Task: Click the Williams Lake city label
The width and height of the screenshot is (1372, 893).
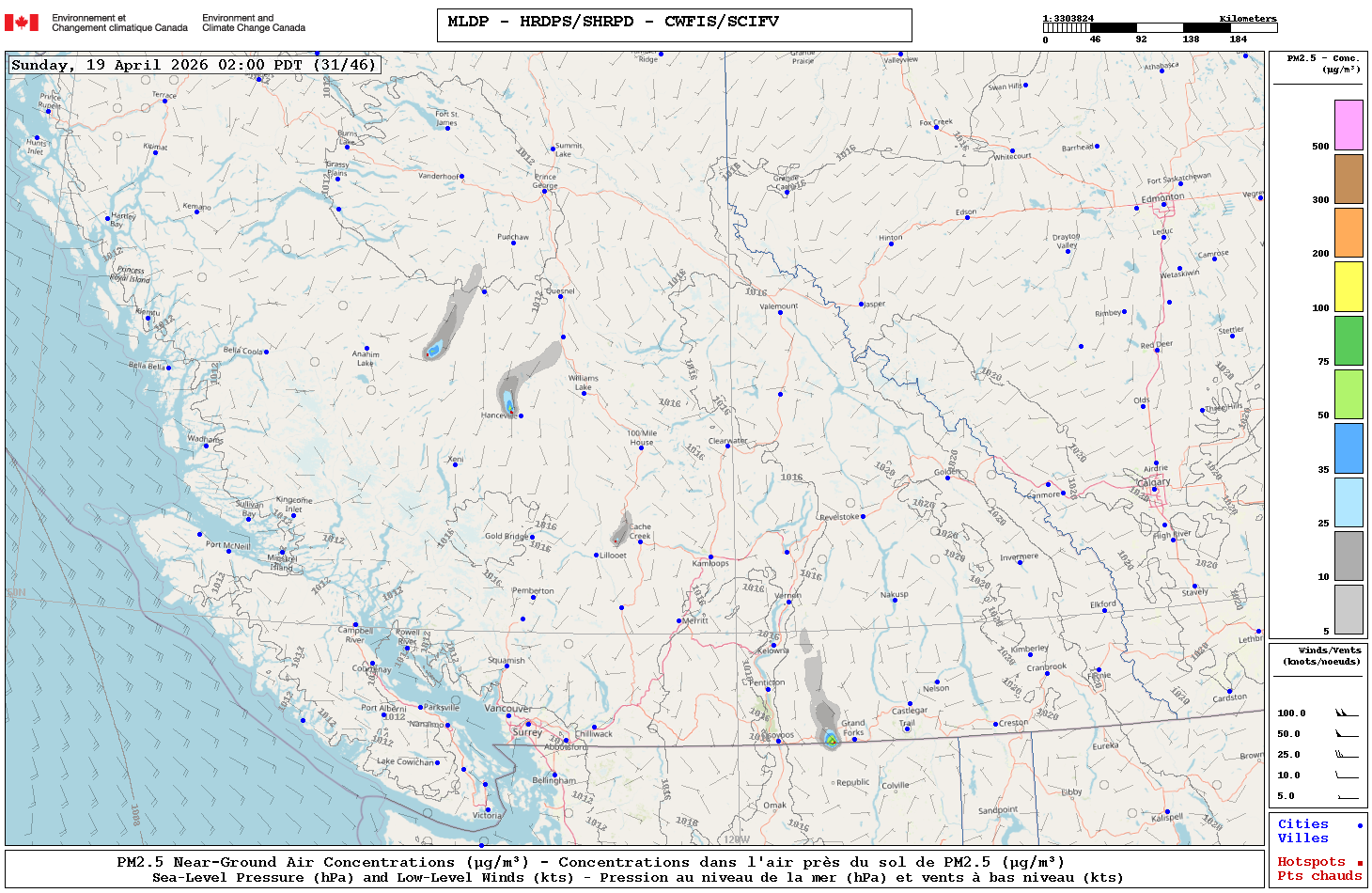Action: click(584, 383)
